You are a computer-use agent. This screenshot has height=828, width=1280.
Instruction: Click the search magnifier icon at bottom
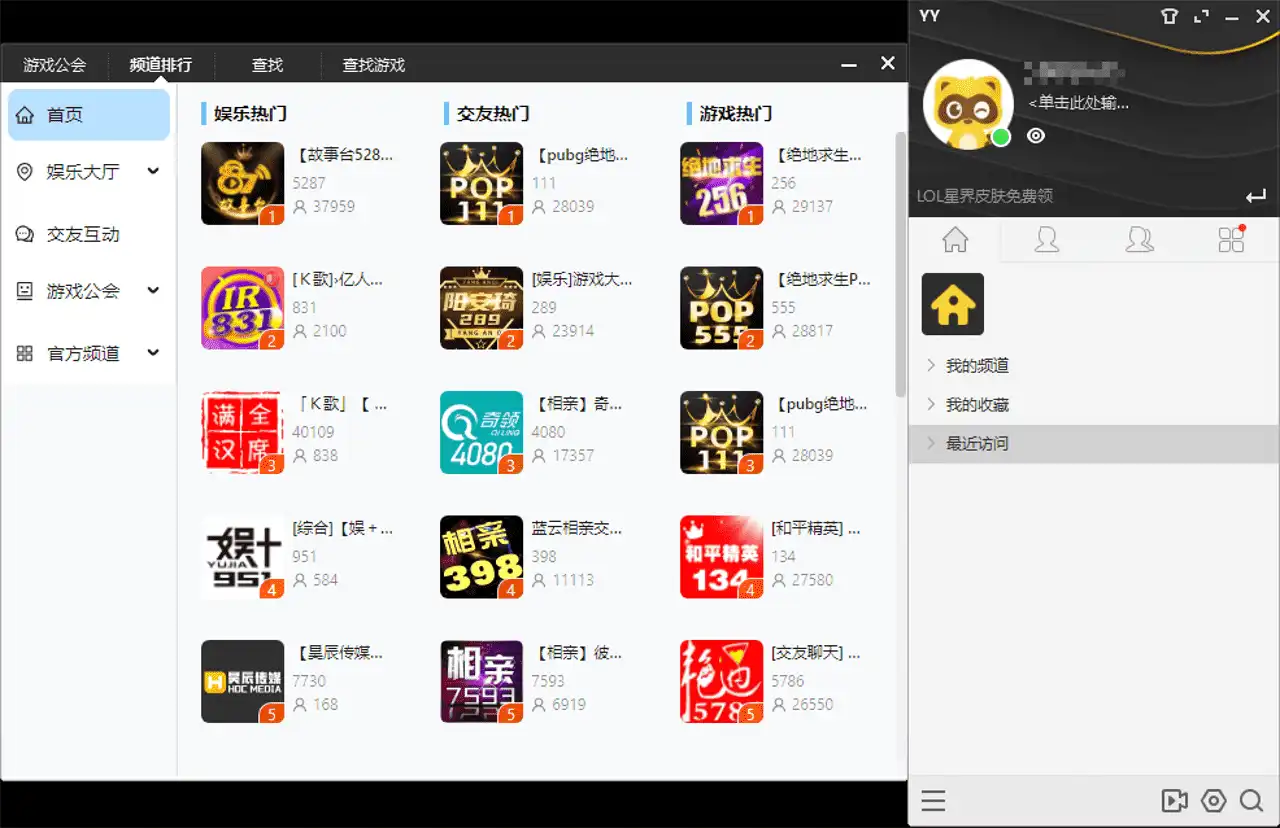tap(1251, 801)
